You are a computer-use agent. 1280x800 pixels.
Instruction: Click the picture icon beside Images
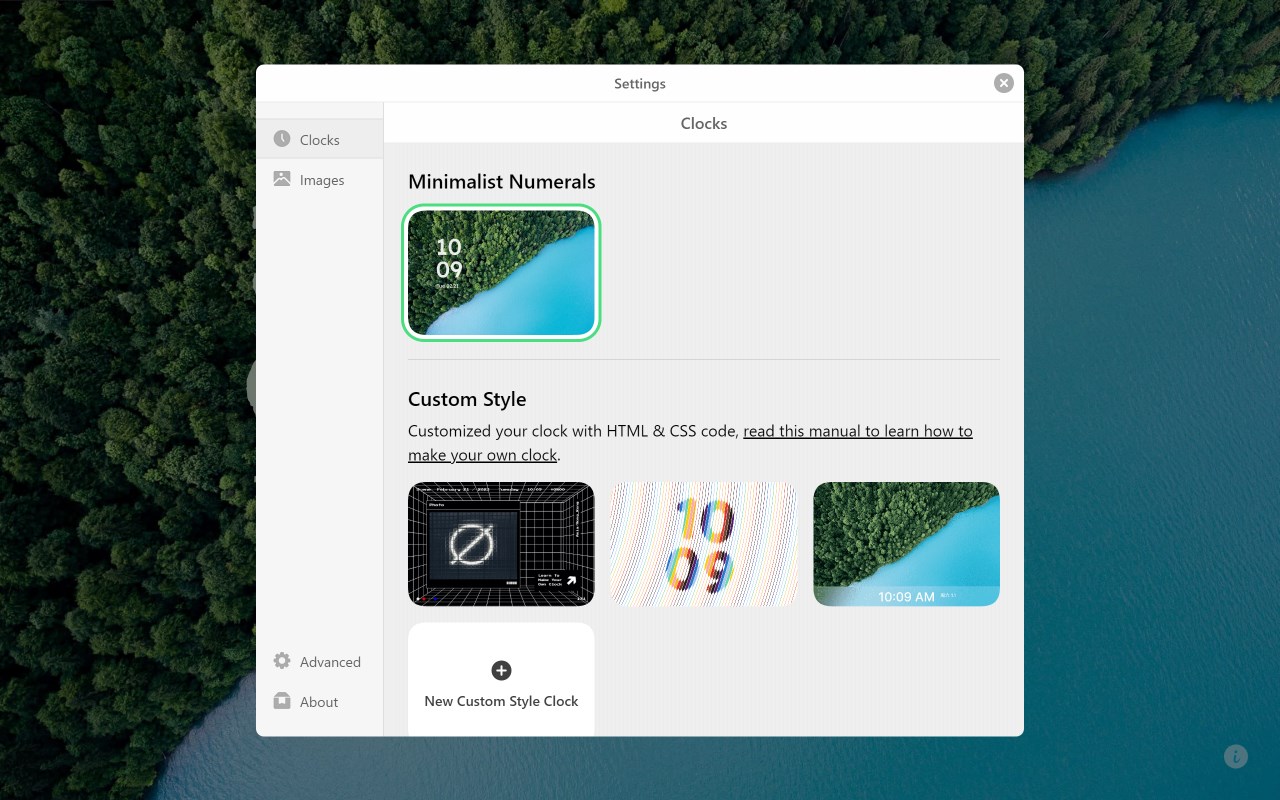coord(282,179)
